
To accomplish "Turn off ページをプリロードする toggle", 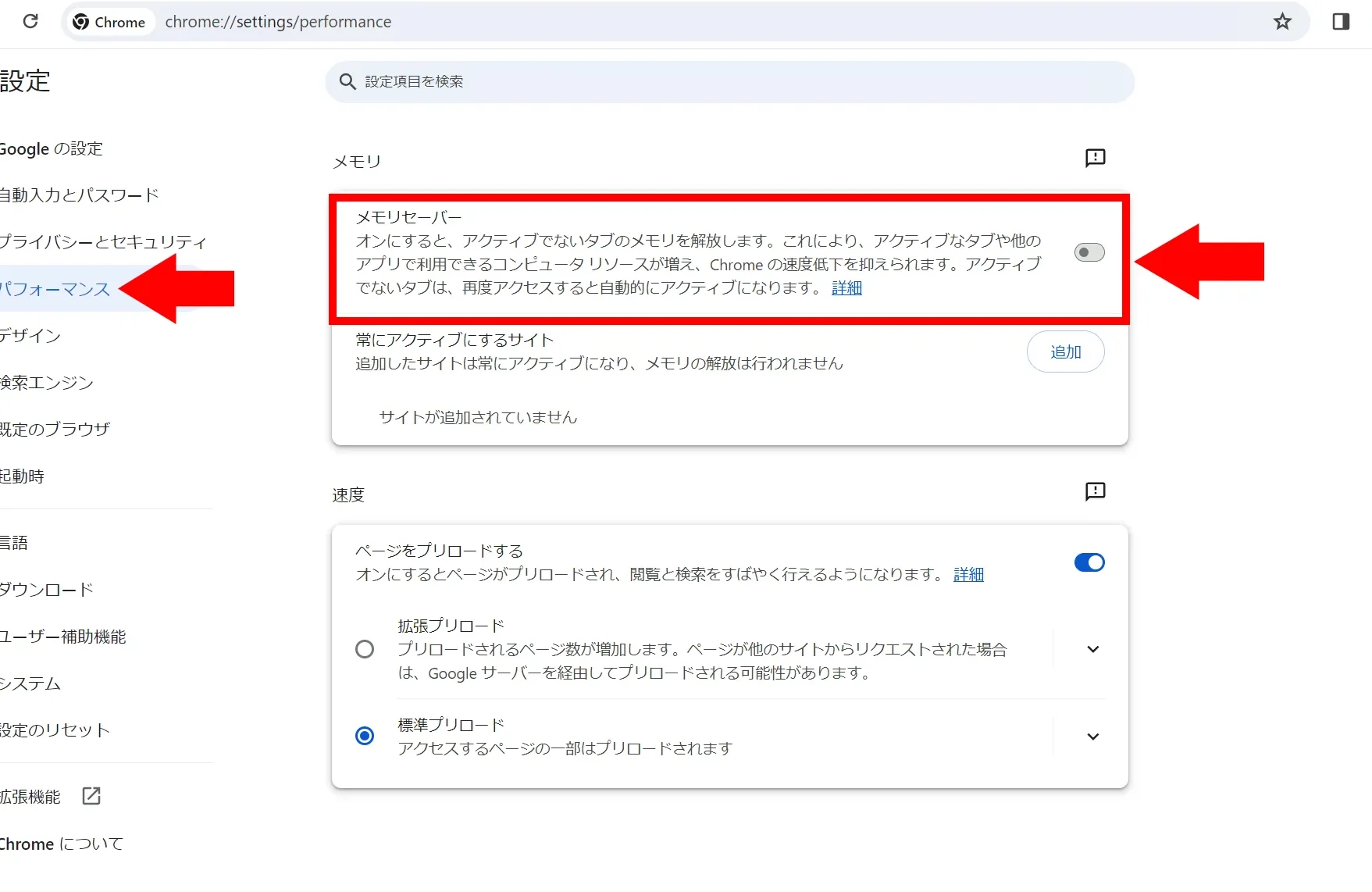I will pos(1089,562).
